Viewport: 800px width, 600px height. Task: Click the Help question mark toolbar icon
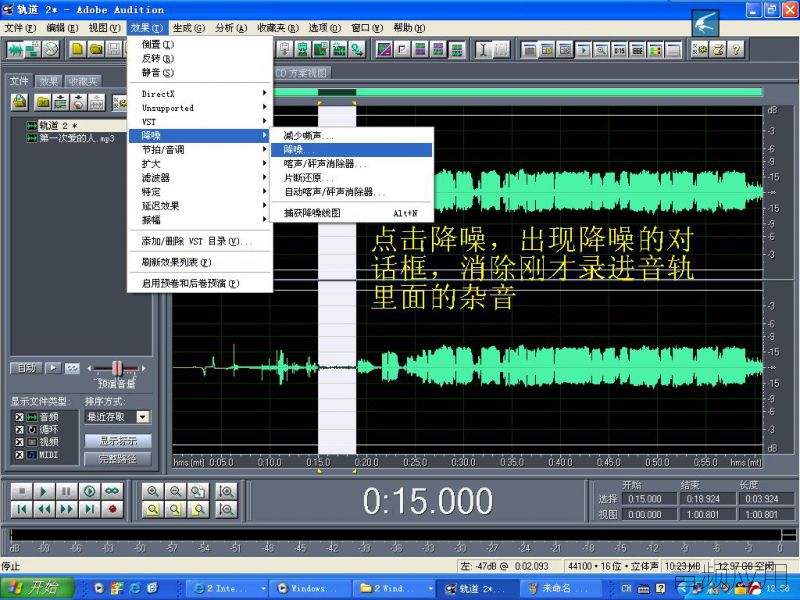coord(736,49)
